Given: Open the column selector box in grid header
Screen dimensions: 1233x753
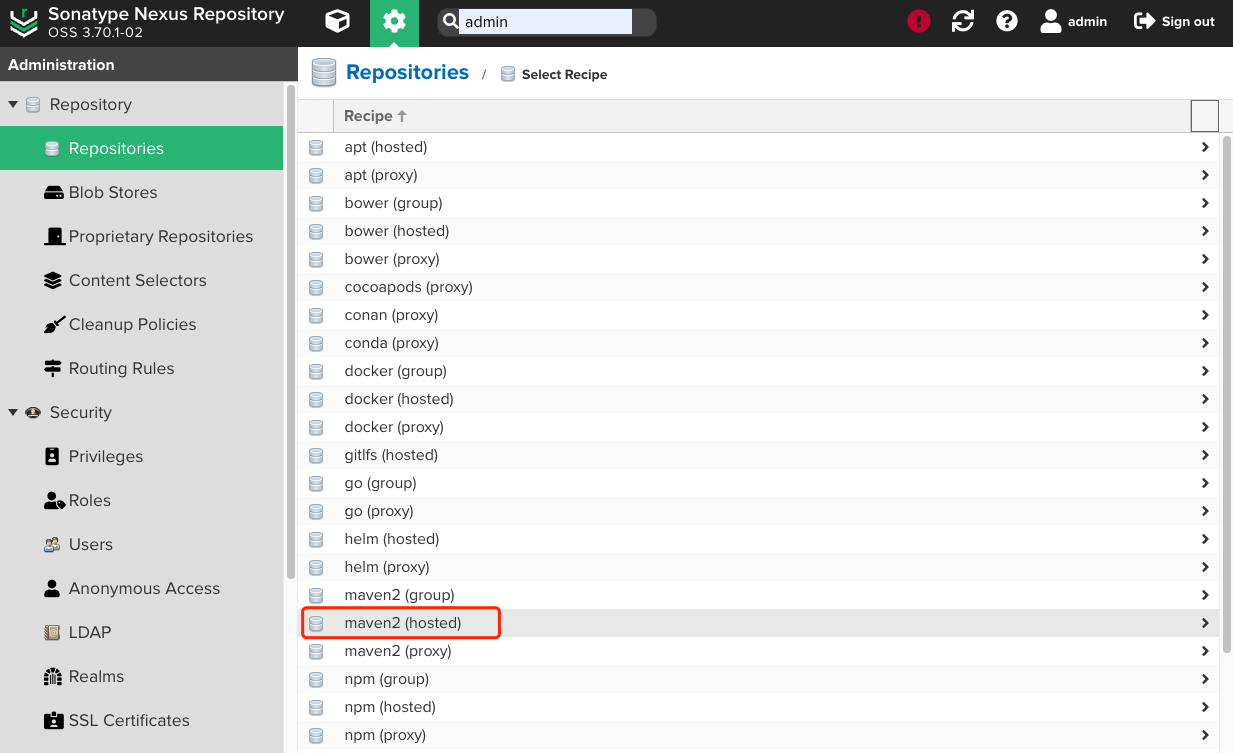Looking at the screenshot, I should (x=1205, y=116).
